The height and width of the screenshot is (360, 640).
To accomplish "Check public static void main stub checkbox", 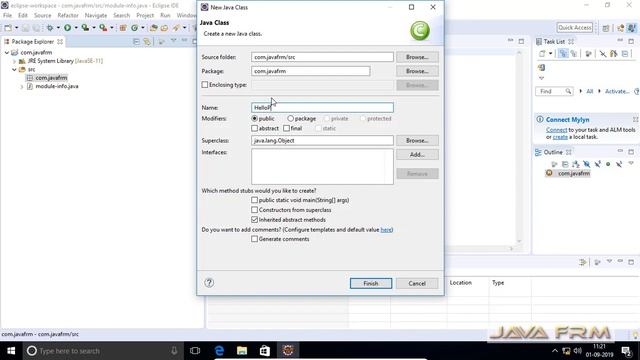I will (254, 200).
